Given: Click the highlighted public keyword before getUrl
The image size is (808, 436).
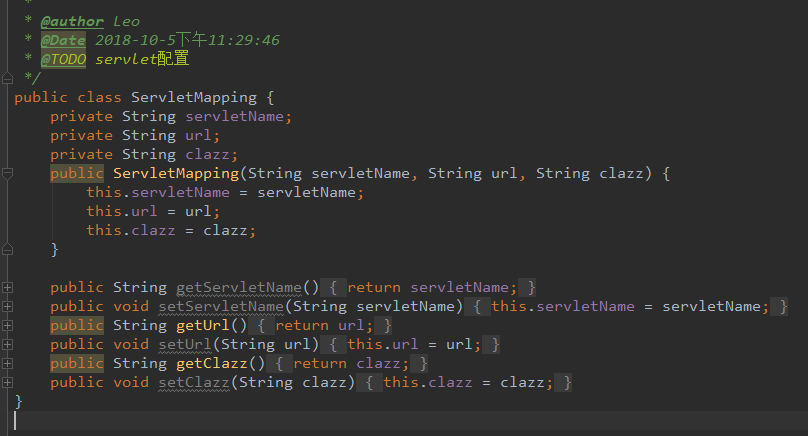Looking at the screenshot, I should click(x=77, y=326).
